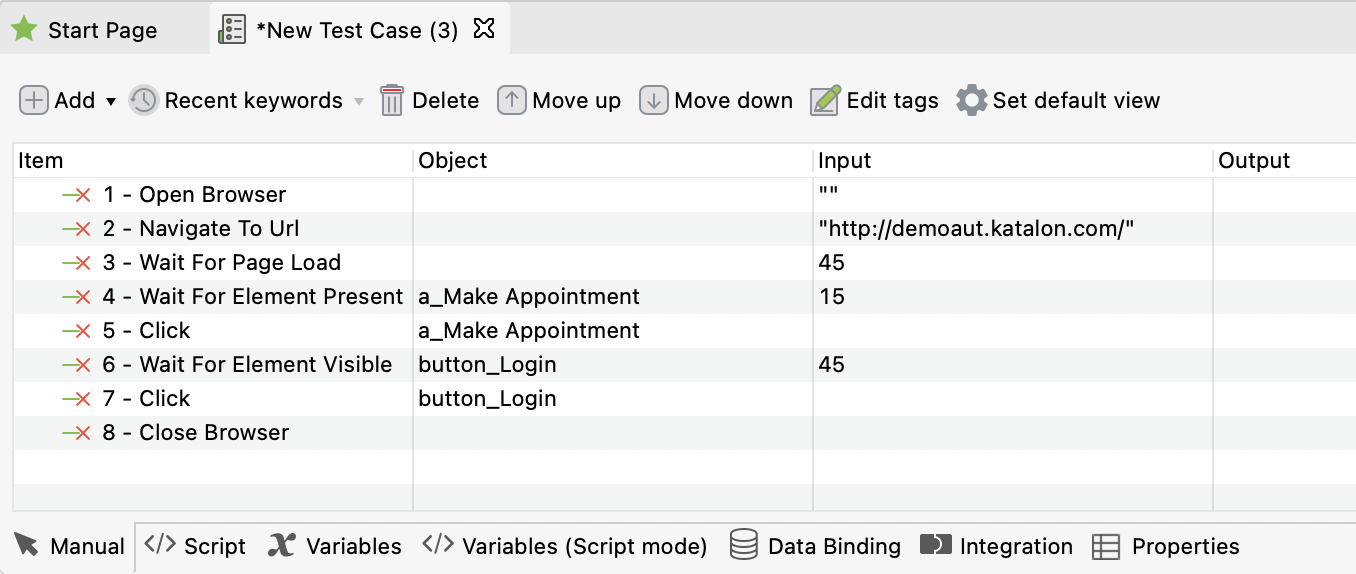This screenshot has height=574, width=1356.
Task: Open the Data Binding tab
Action: coord(815,546)
